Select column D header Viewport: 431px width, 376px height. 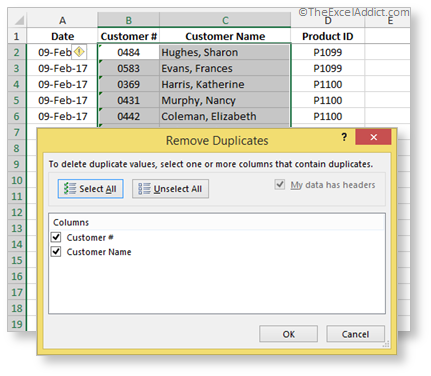328,21
